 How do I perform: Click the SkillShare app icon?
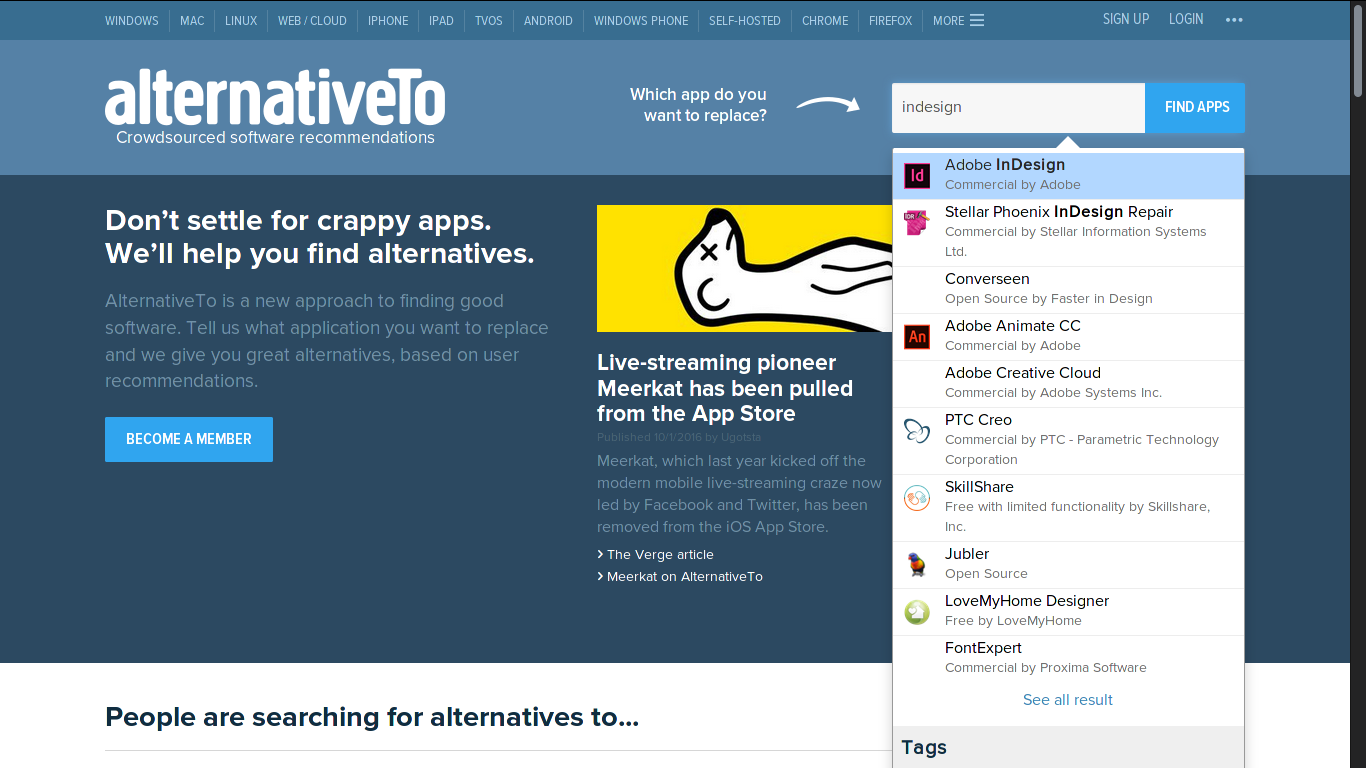pos(917,498)
